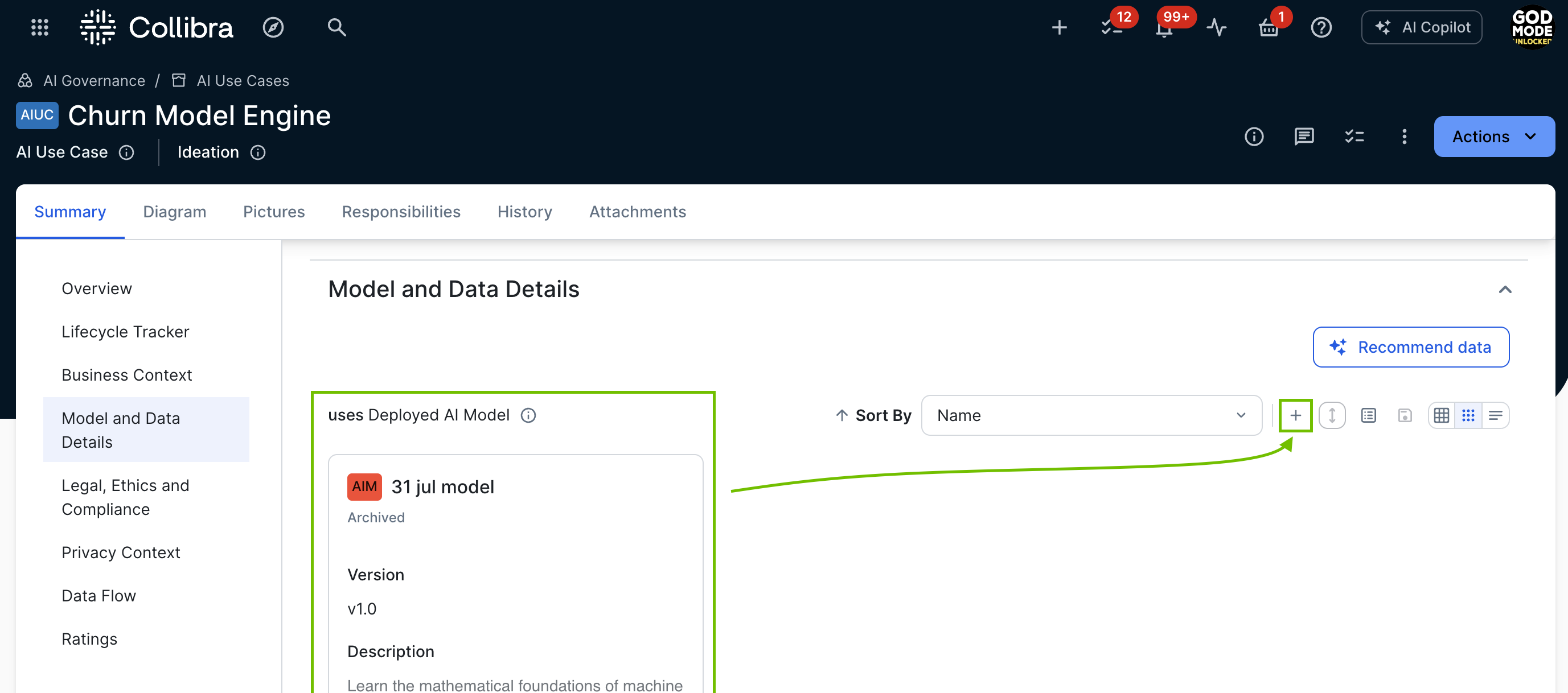Switch to tile grid view layout

(x=1468, y=415)
